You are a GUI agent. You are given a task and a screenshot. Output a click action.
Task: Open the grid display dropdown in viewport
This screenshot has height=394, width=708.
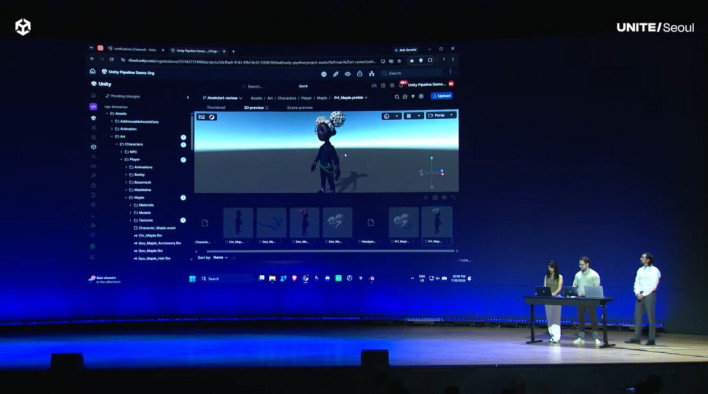(414, 116)
